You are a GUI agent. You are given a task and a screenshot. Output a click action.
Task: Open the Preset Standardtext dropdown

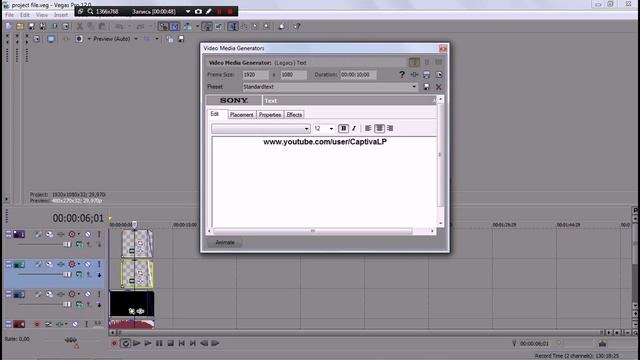[414, 87]
